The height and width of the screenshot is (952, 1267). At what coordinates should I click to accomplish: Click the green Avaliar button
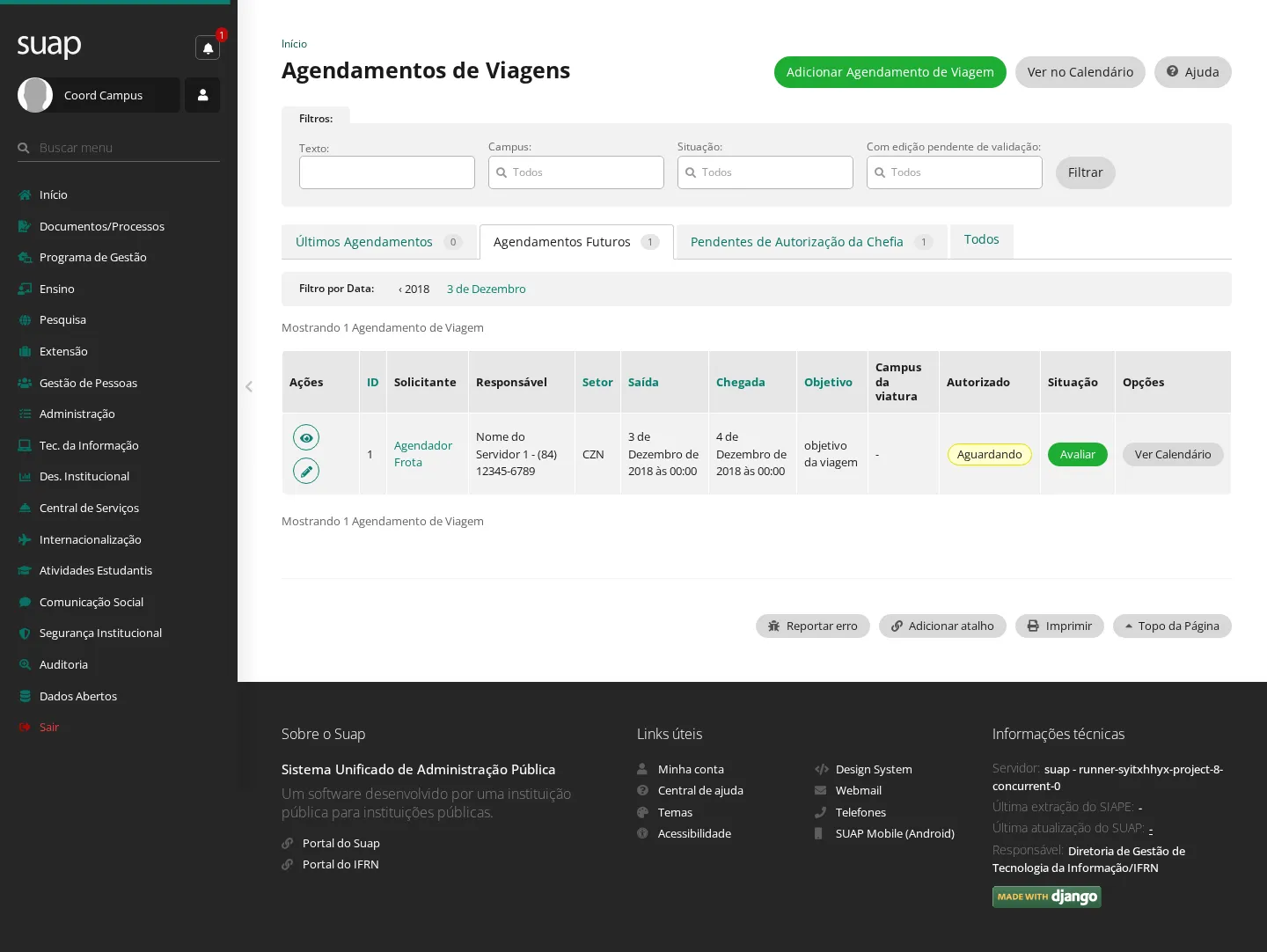coord(1077,454)
